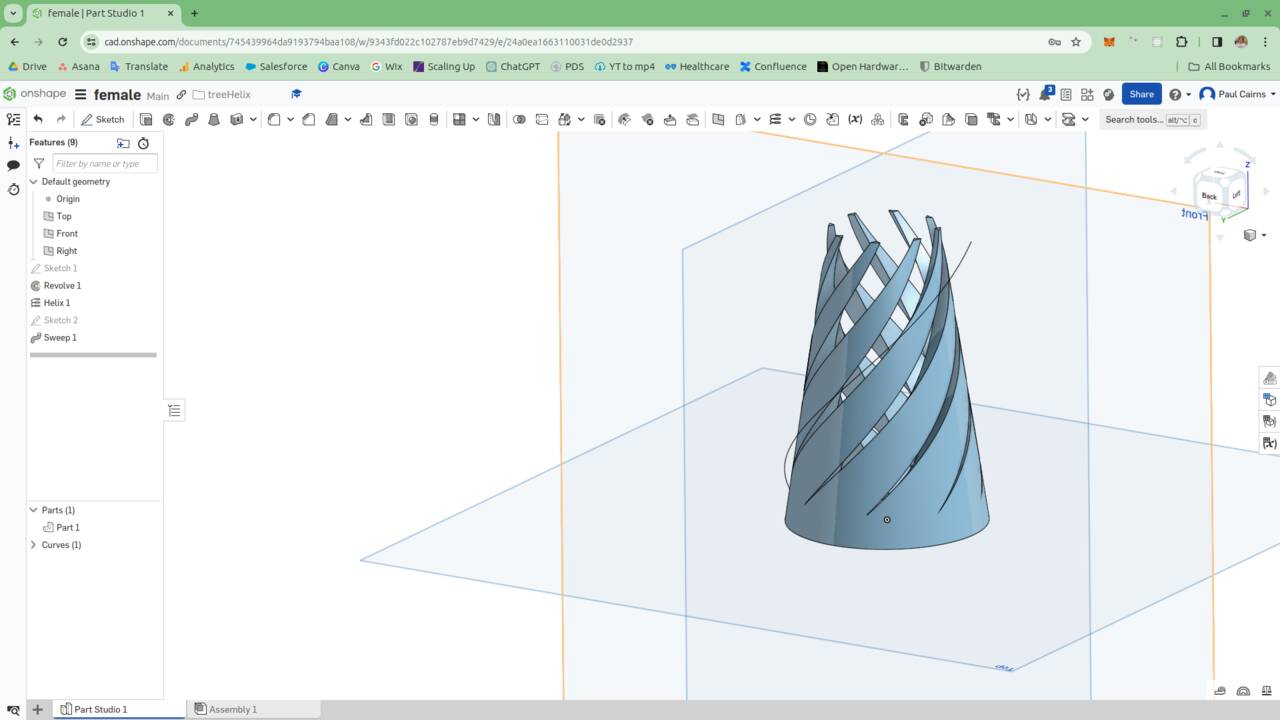Screen dimensions: 1280x720
Task: Expand the Linear pattern dropdown arrow
Action: [x=476, y=119]
